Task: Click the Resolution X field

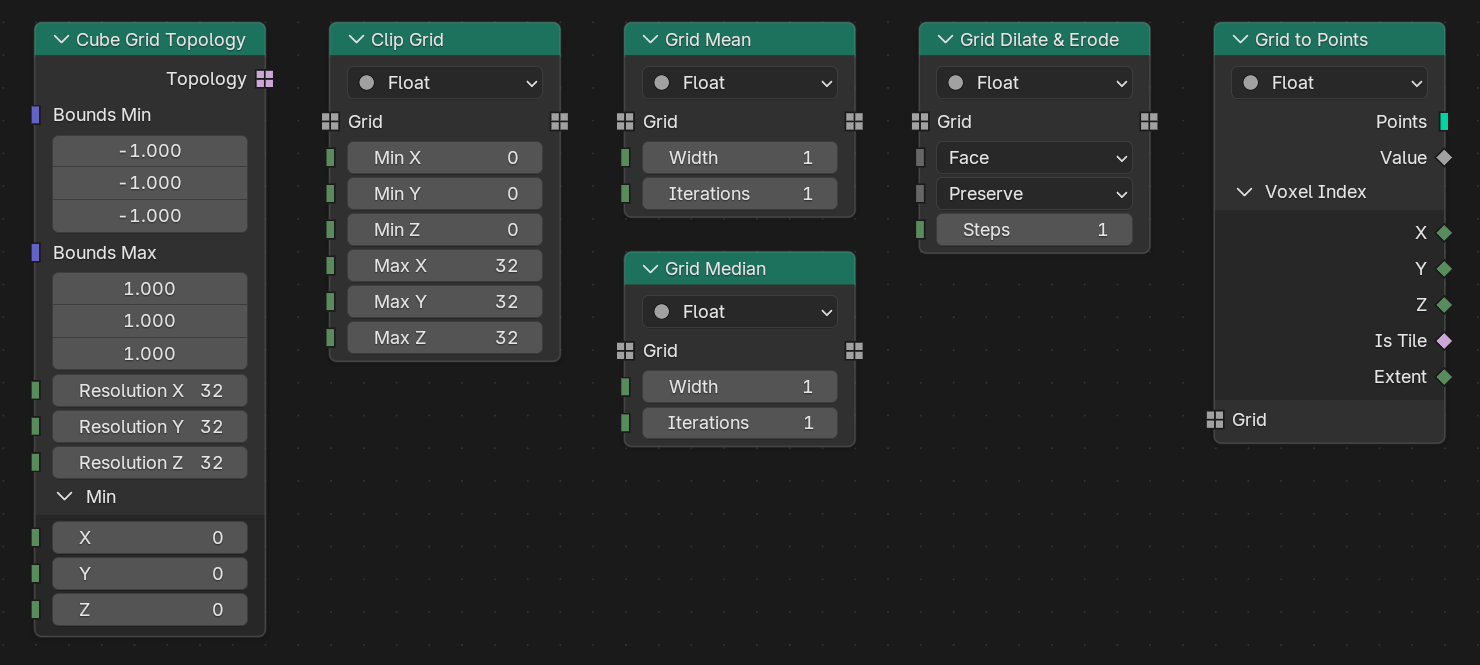Action: 150,391
